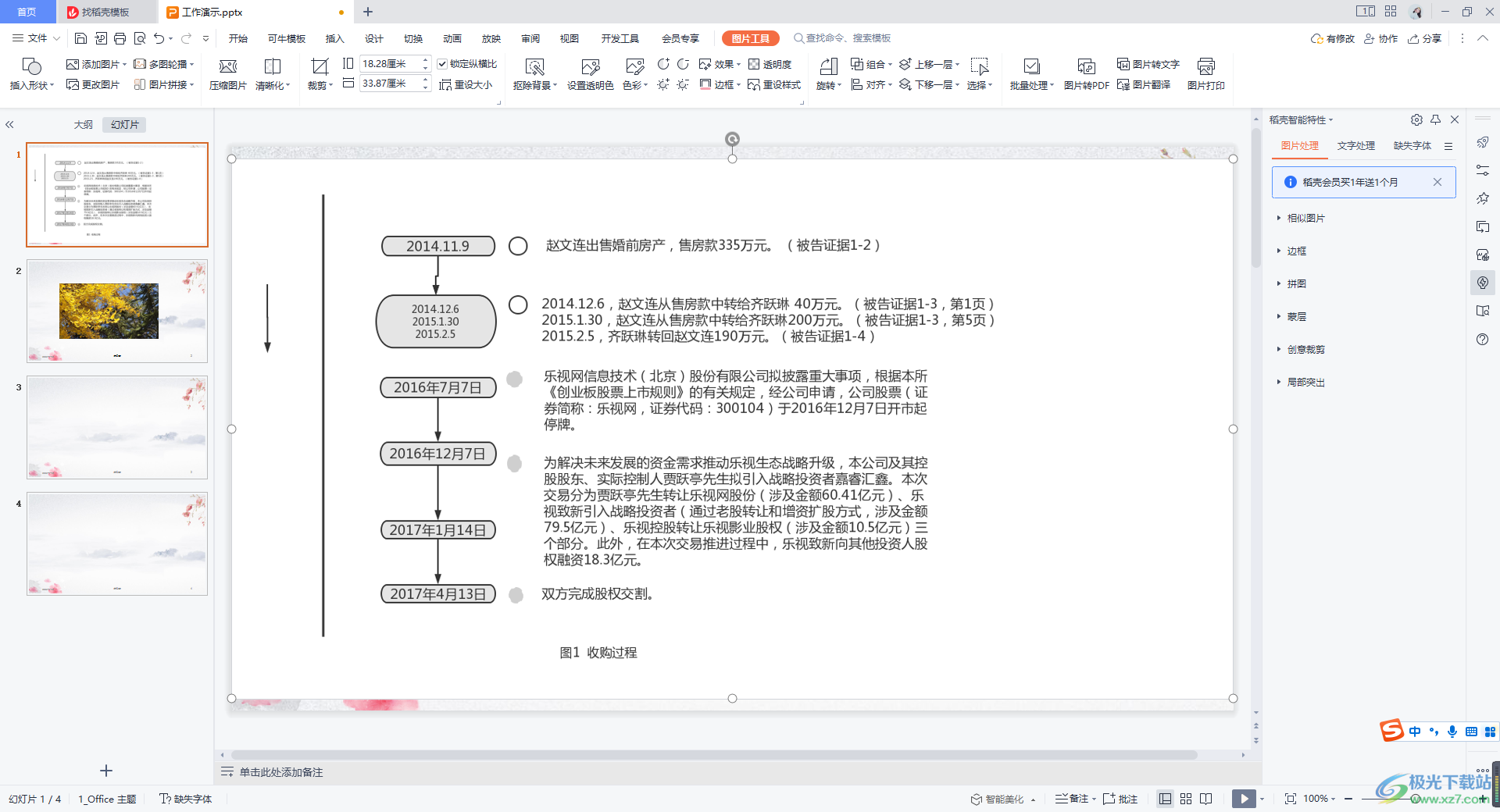Screen dimensions: 1500x812
Task: Switch to reading view in status bar
Action: coord(1206,798)
